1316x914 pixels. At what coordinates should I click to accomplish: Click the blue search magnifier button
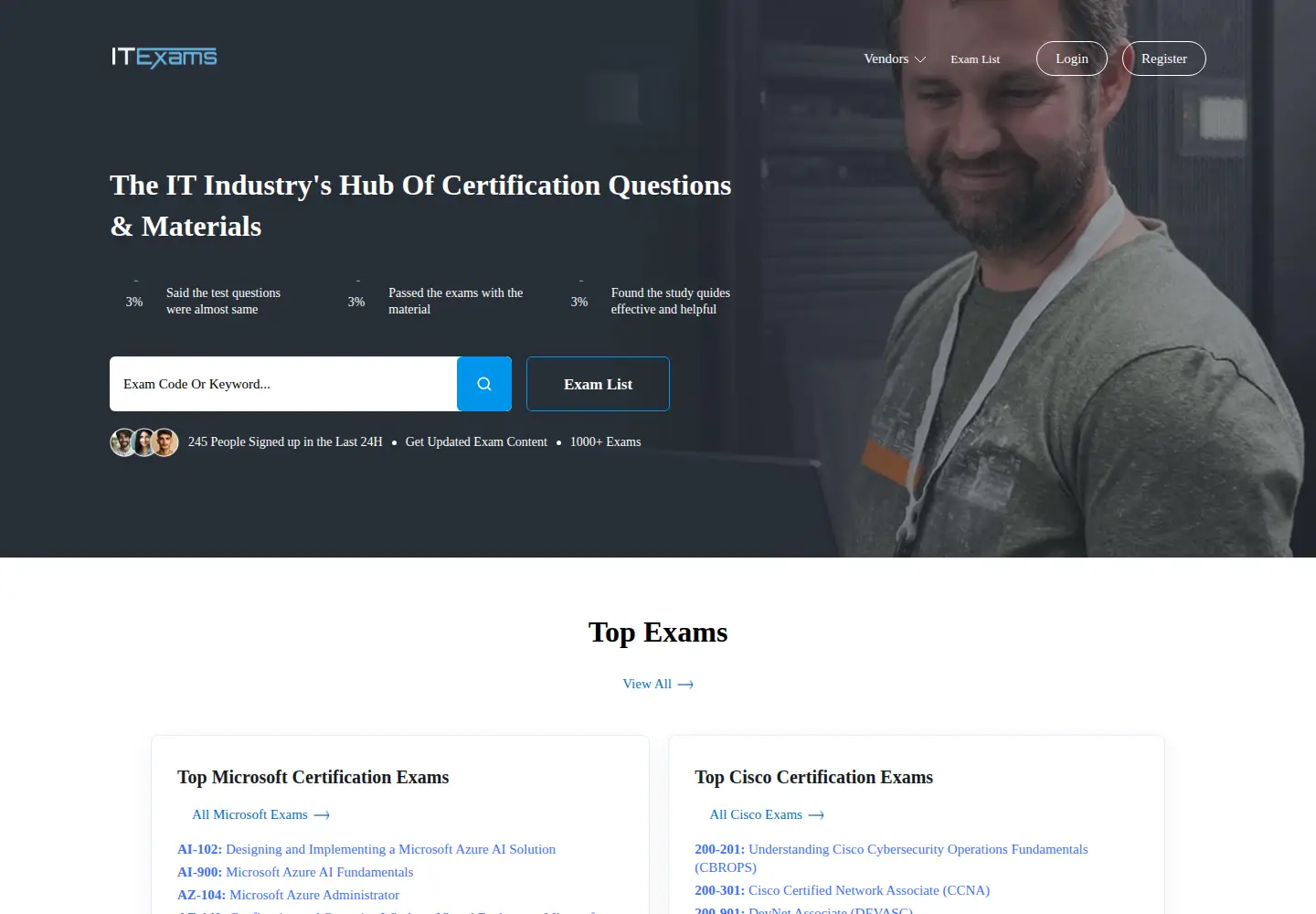pyautogui.click(x=484, y=384)
